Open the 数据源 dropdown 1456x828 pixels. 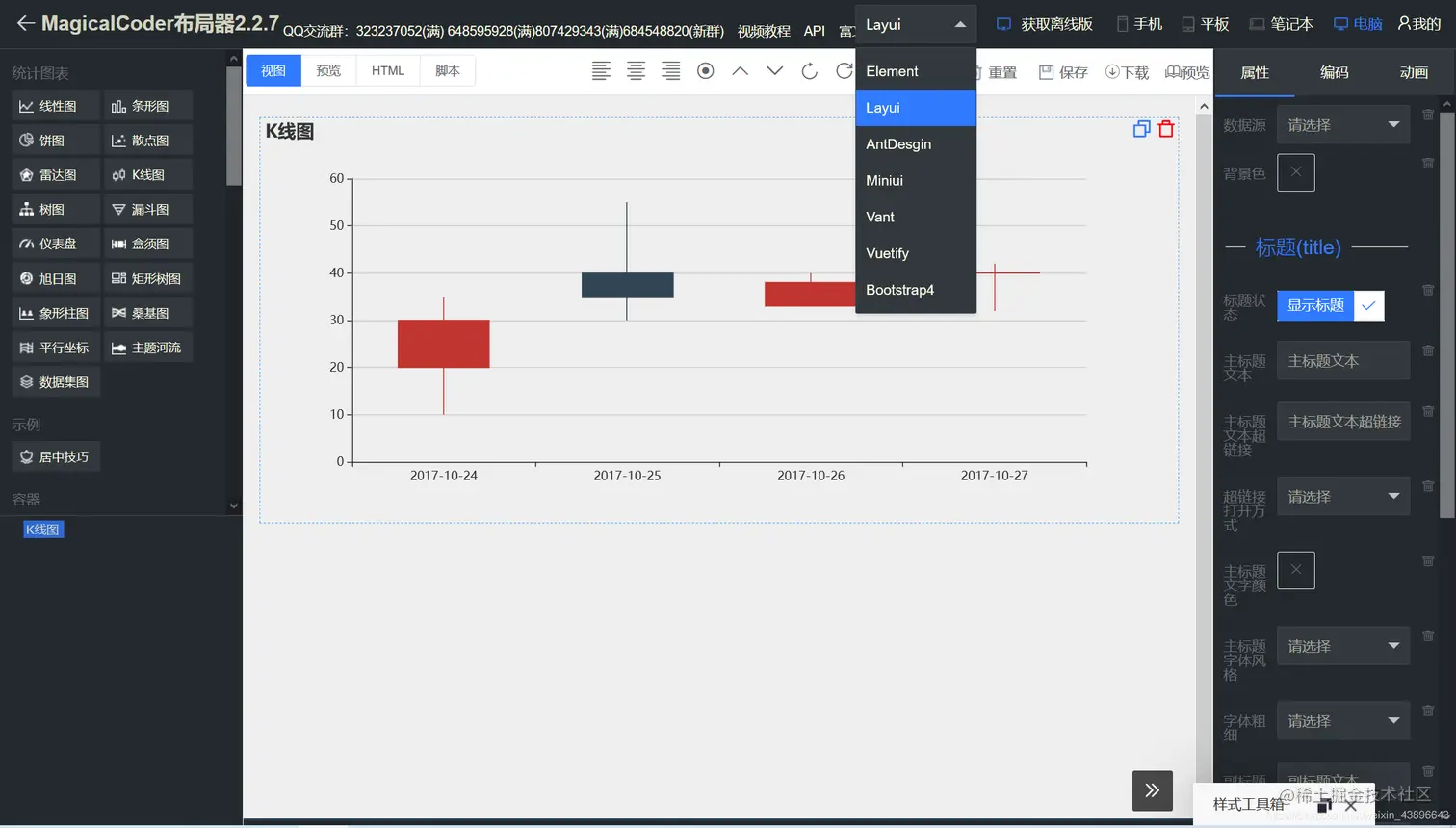pyautogui.click(x=1343, y=124)
